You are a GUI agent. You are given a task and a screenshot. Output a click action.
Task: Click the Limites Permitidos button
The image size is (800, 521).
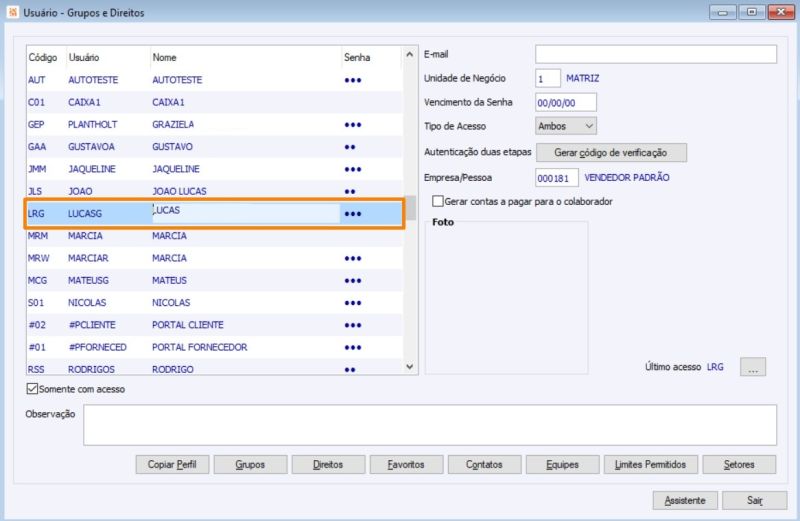pos(651,464)
